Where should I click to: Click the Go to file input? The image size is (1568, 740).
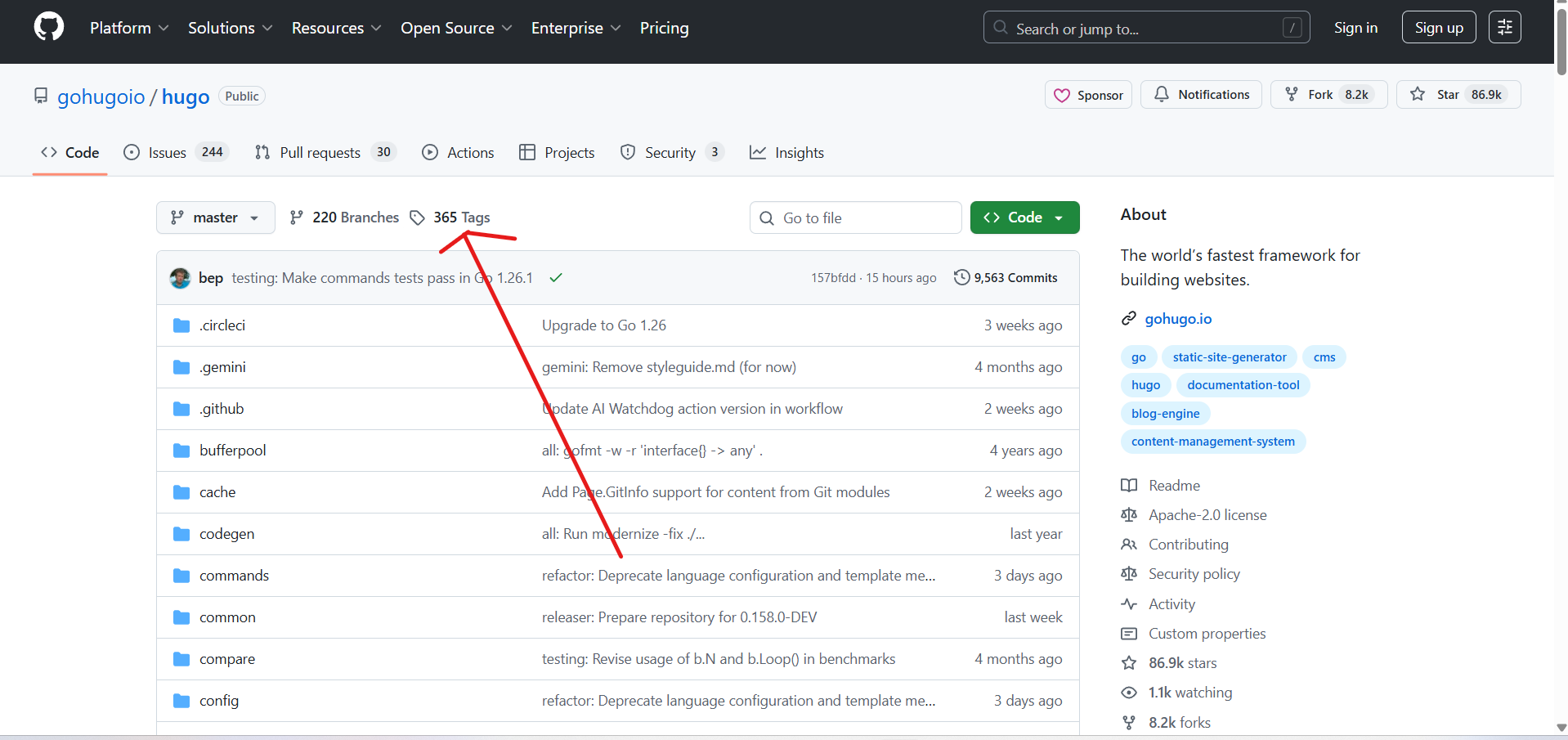[x=855, y=218]
